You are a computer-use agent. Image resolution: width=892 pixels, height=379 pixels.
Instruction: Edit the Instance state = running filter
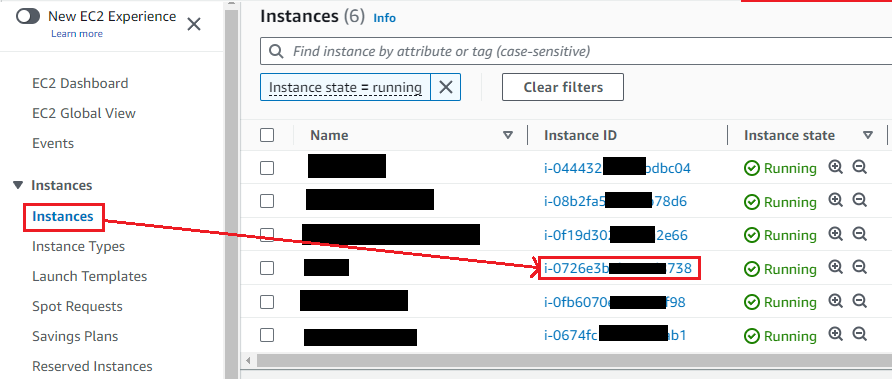click(345, 88)
